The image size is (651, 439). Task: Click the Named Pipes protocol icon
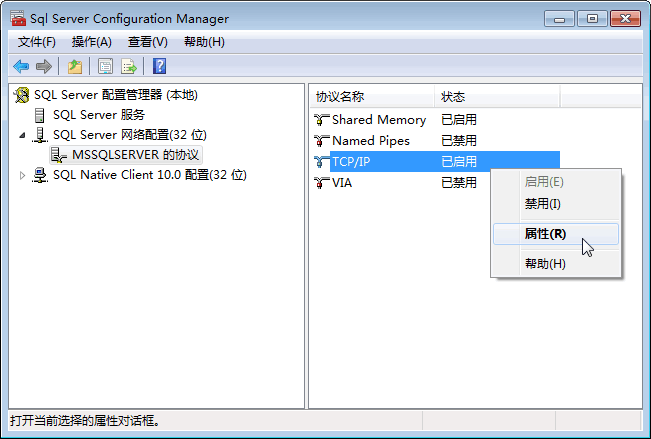[x=321, y=141]
